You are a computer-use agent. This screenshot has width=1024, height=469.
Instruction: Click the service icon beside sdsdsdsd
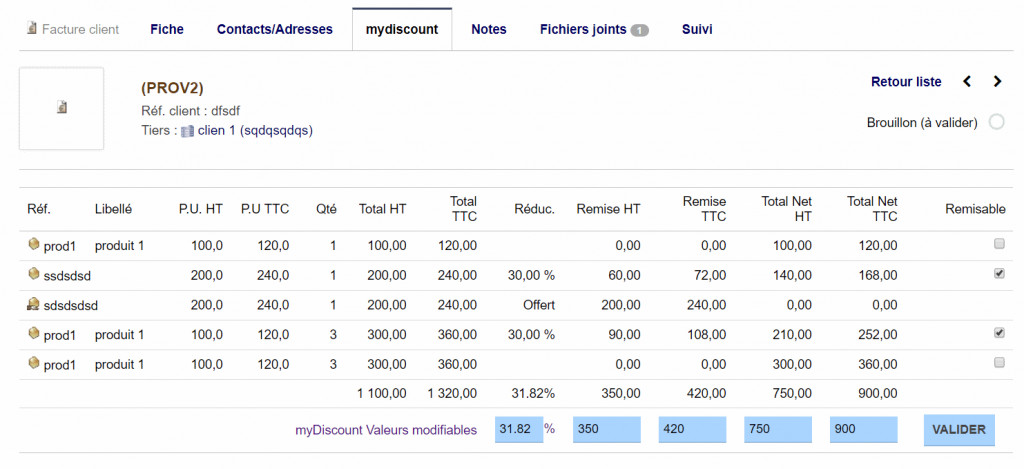coord(34,304)
